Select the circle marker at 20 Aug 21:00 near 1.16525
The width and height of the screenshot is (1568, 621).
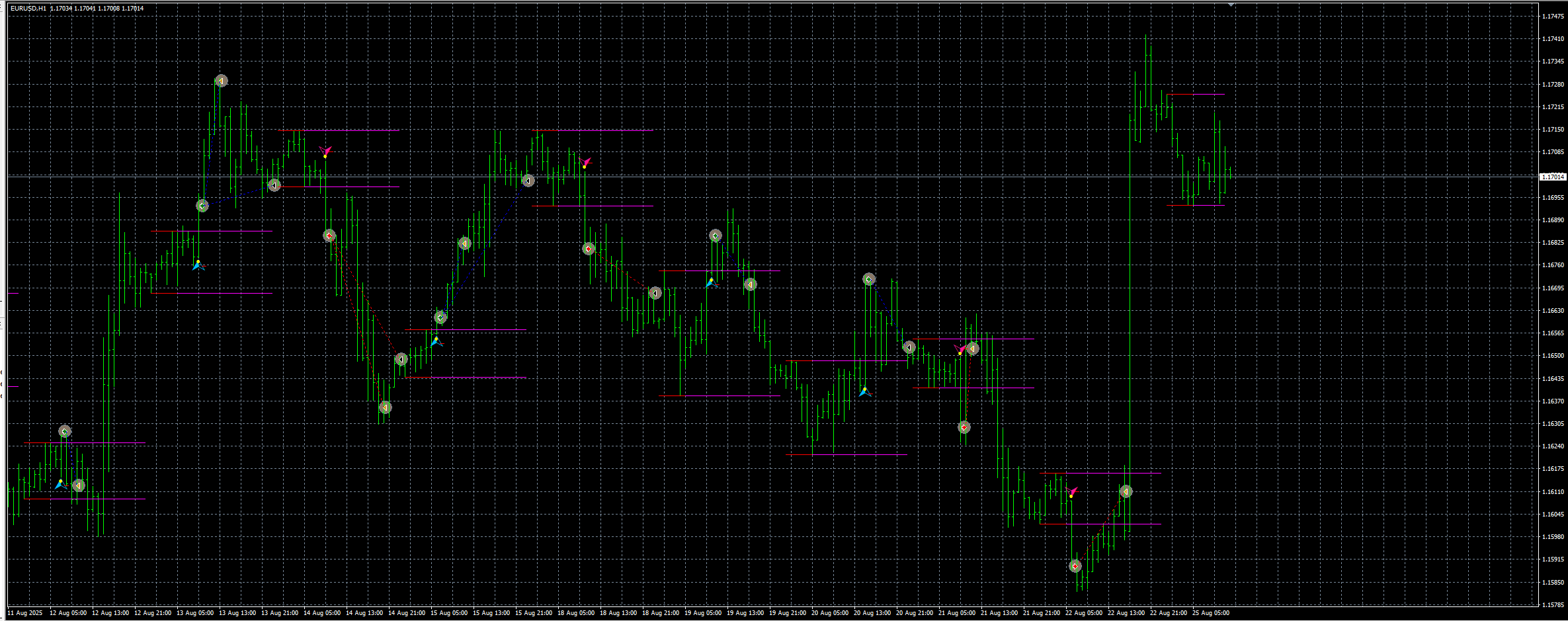[909, 347]
